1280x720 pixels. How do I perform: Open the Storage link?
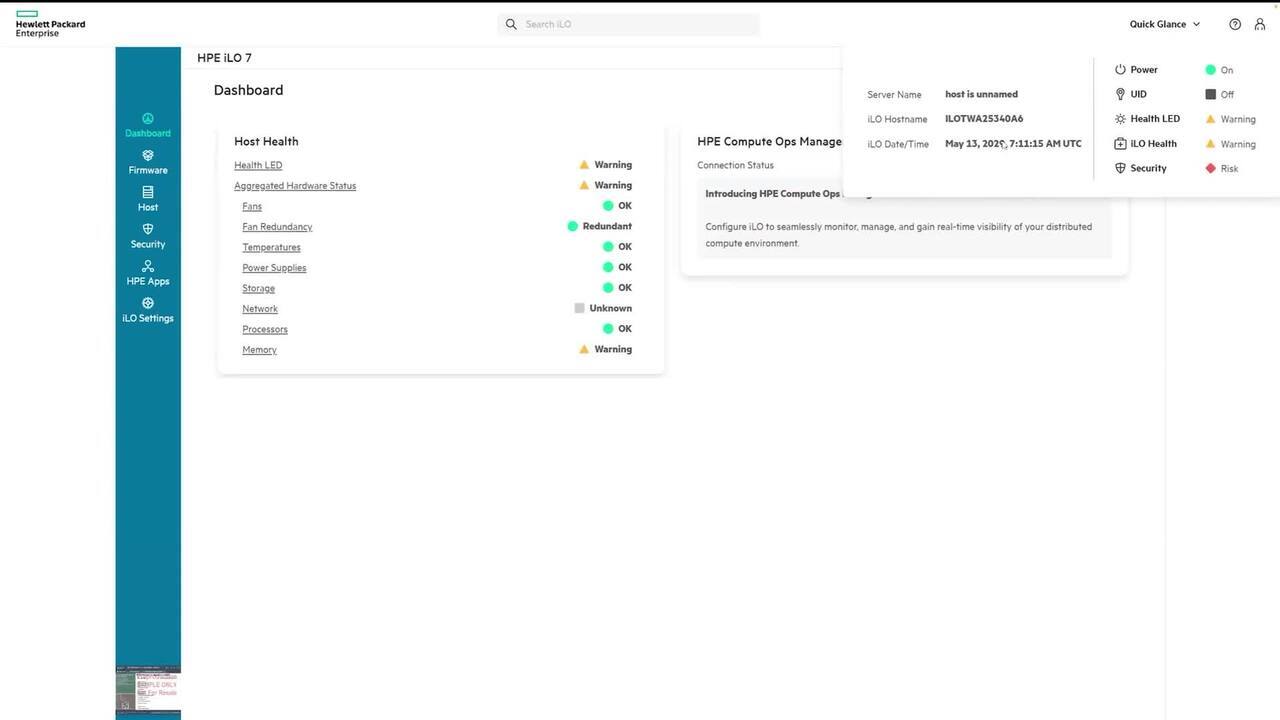tap(258, 288)
